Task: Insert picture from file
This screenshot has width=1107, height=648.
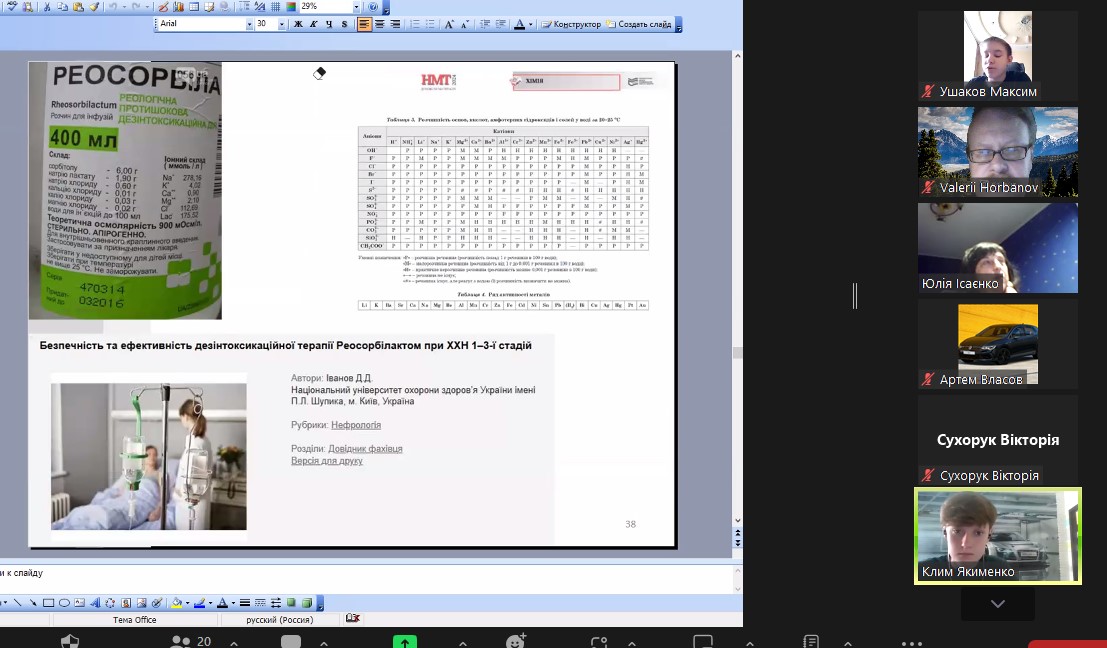Action: click(x=141, y=603)
